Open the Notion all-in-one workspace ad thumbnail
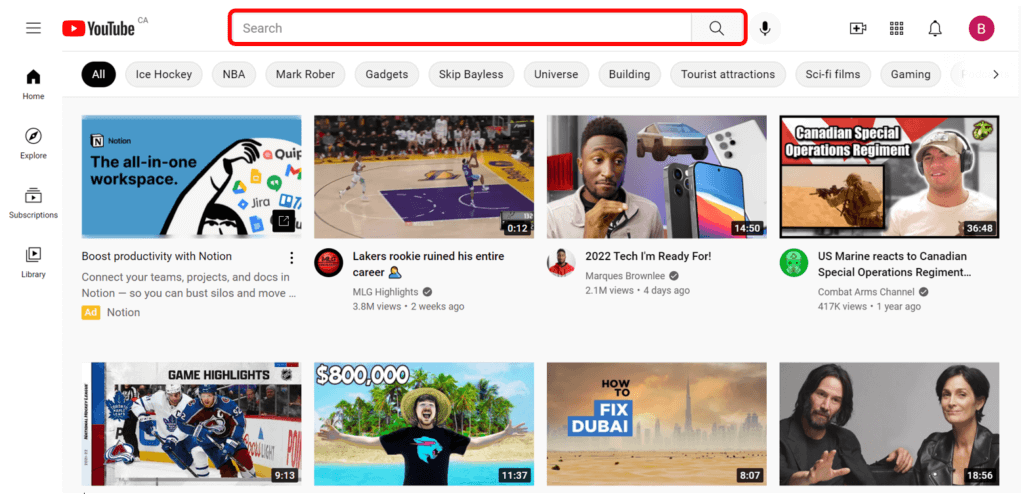 click(x=191, y=176)
